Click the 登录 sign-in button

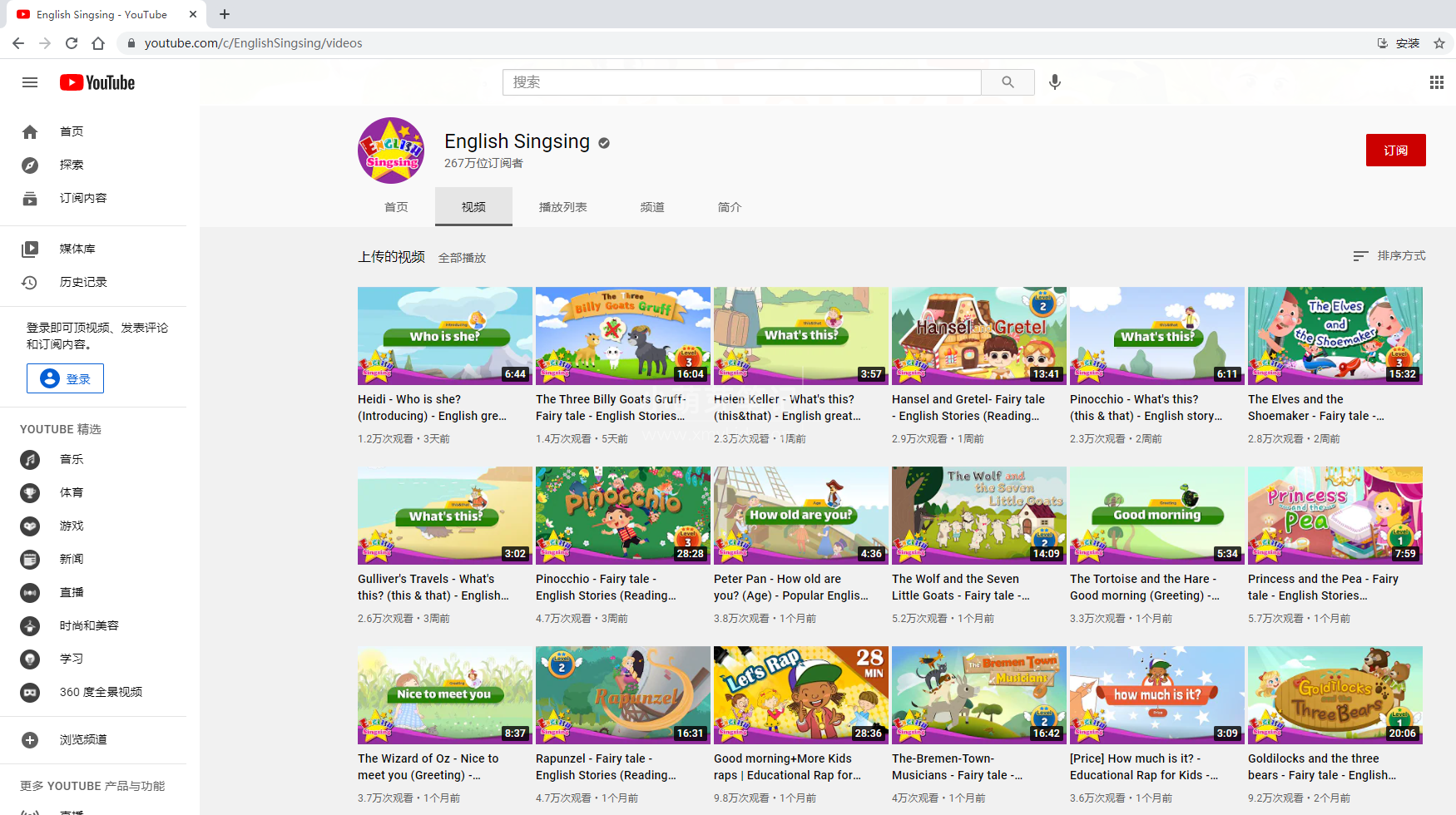tap(65, 378)
